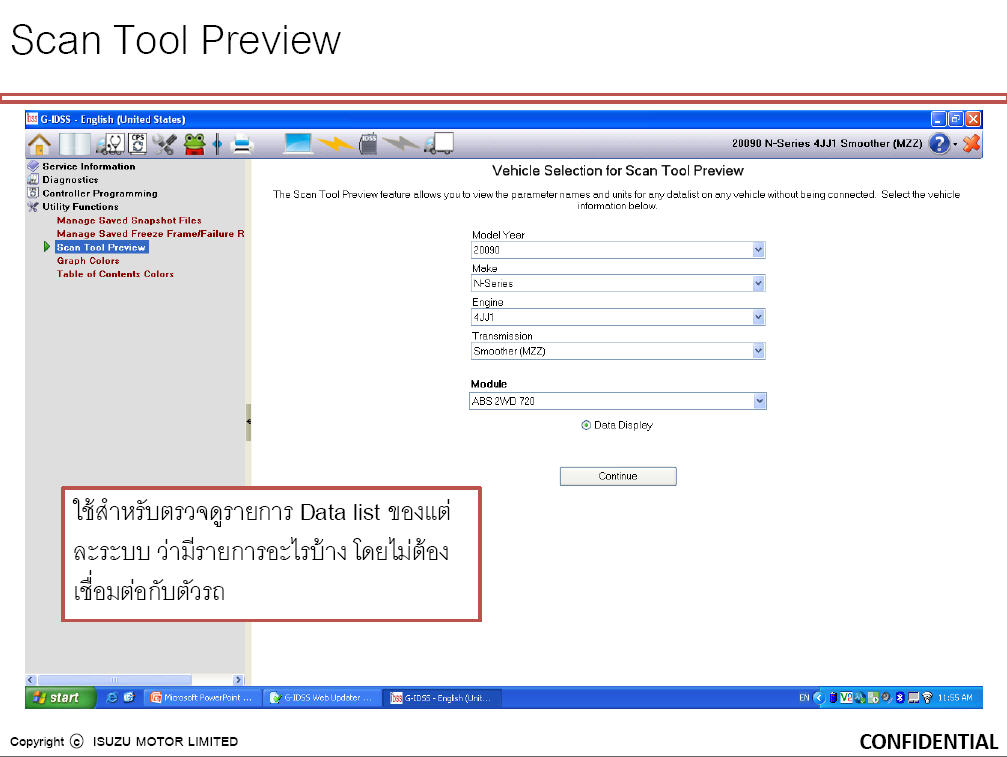
Task: Click the orange X exit icon
Action: (971, 143)
